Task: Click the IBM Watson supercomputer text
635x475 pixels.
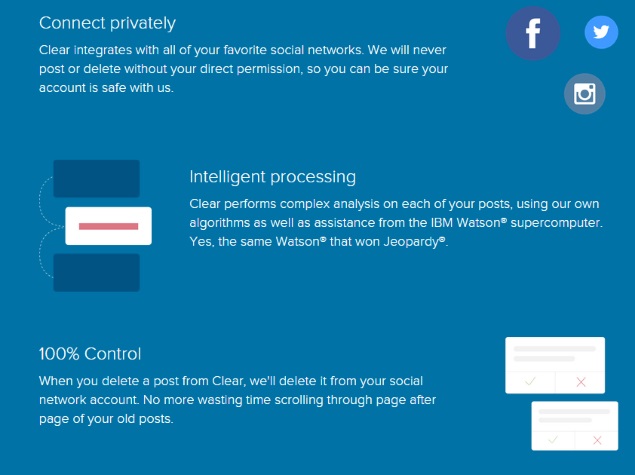Action: (516, 223)
